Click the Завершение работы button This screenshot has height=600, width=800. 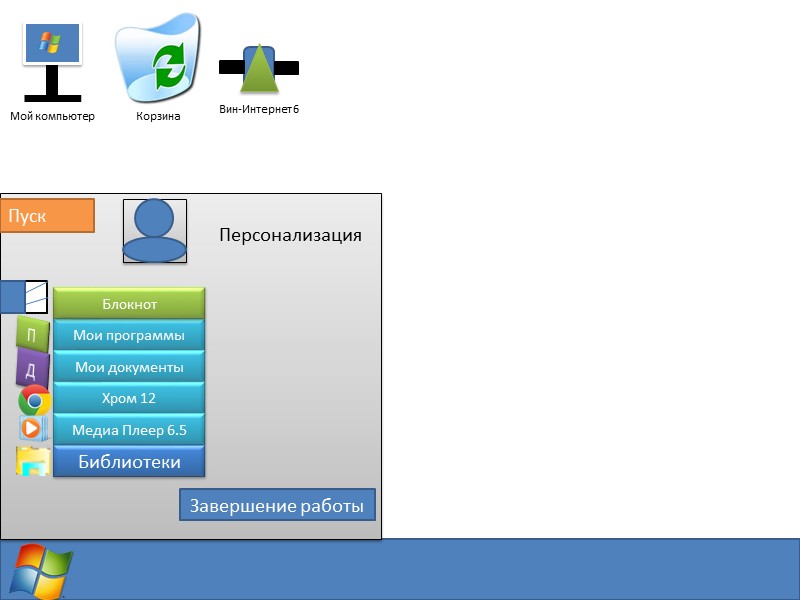tap(277, 505)
